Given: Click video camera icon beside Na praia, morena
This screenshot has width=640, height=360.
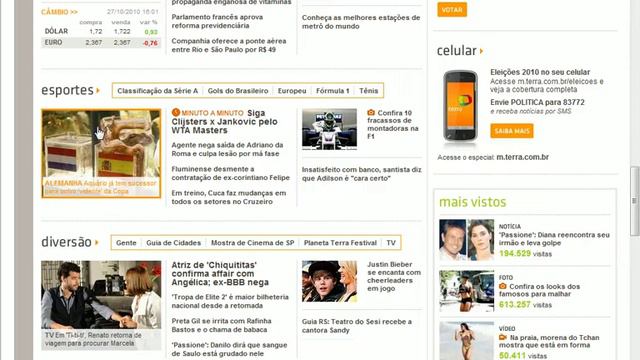Looking at the screenshot, I should pyautogui.click(x=503, y=337).
